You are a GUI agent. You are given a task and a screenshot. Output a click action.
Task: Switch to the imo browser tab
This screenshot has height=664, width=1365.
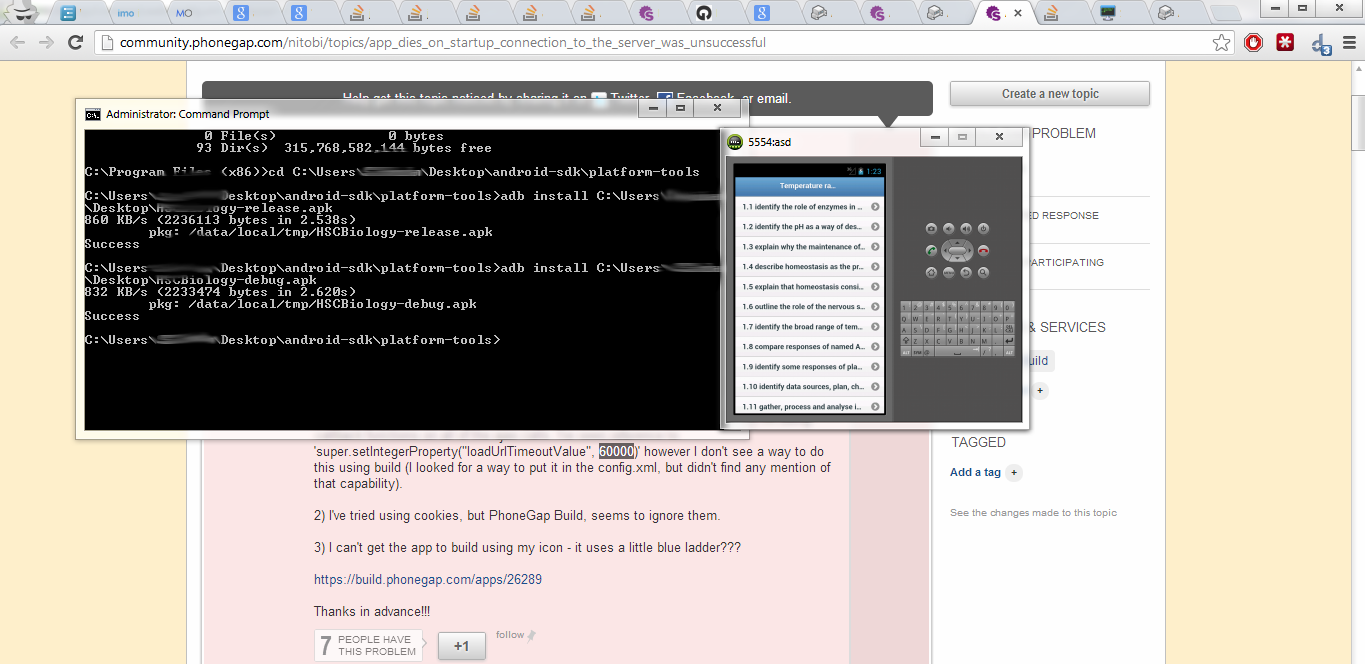[x=126, y=13]
